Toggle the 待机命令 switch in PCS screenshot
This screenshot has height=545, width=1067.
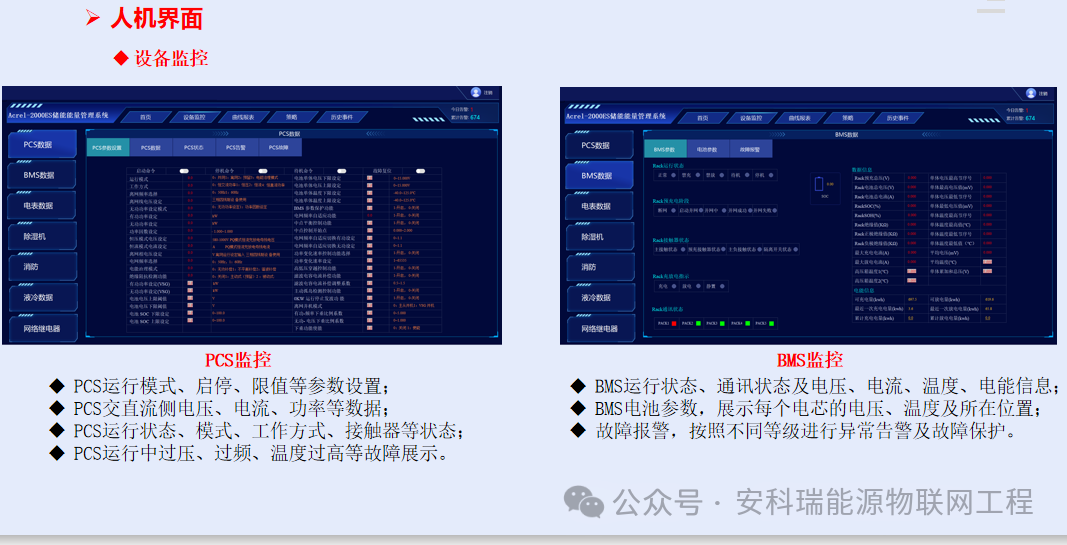pyautogui.click(x=342, y=171)
